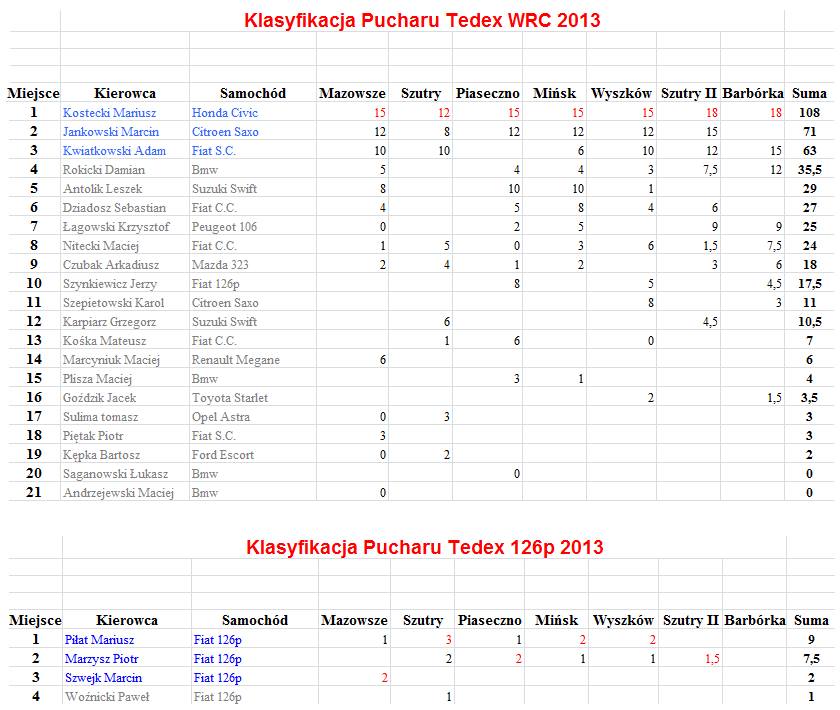Click the cell Karpiarz Grzegorz
The image size is (840, 710).
click(x=109, y=322)
